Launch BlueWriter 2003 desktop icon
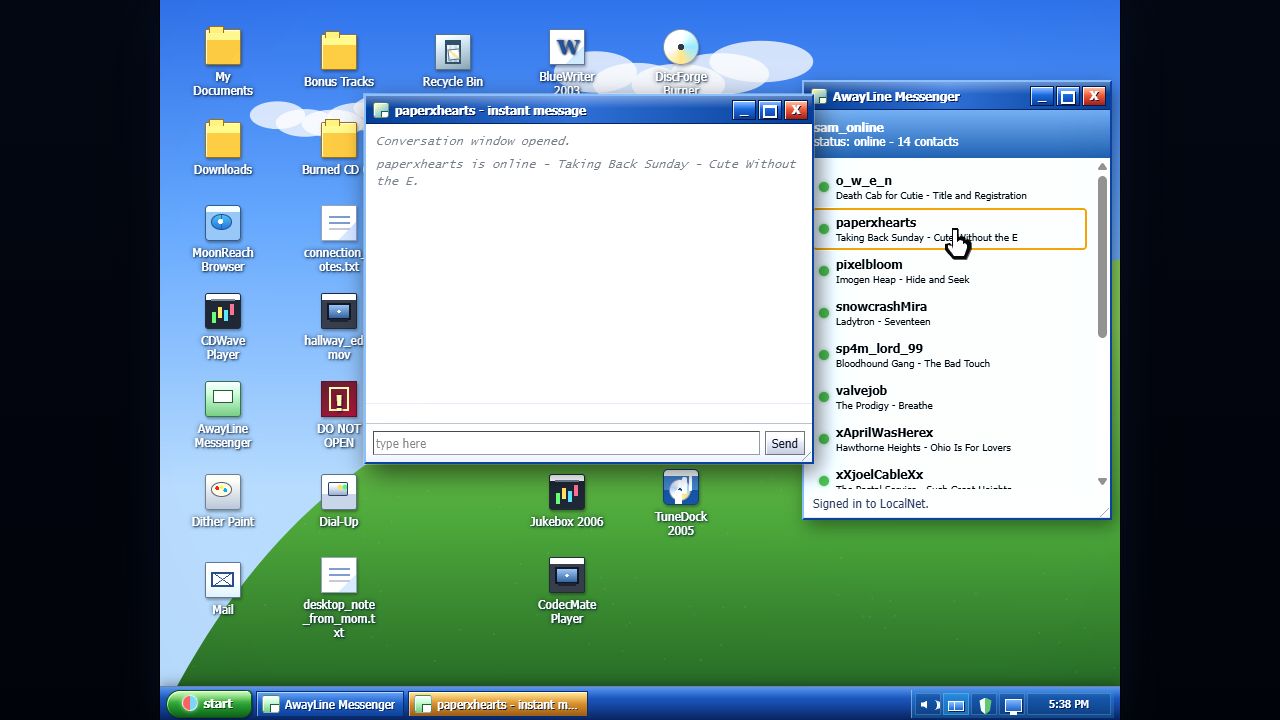 (567, 62)
